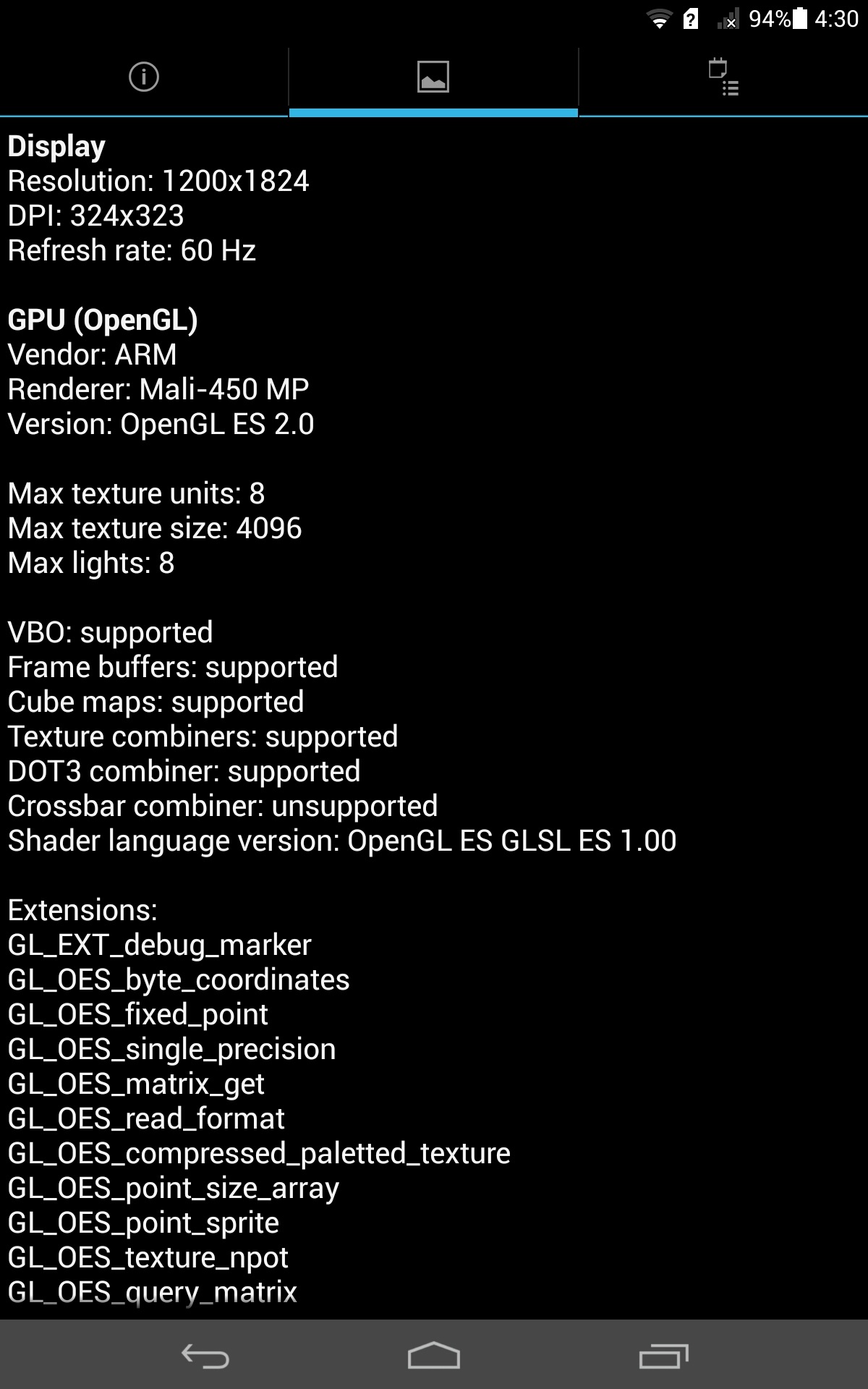Tap the Crossbar combiner: unsupported line

point(223,806)
